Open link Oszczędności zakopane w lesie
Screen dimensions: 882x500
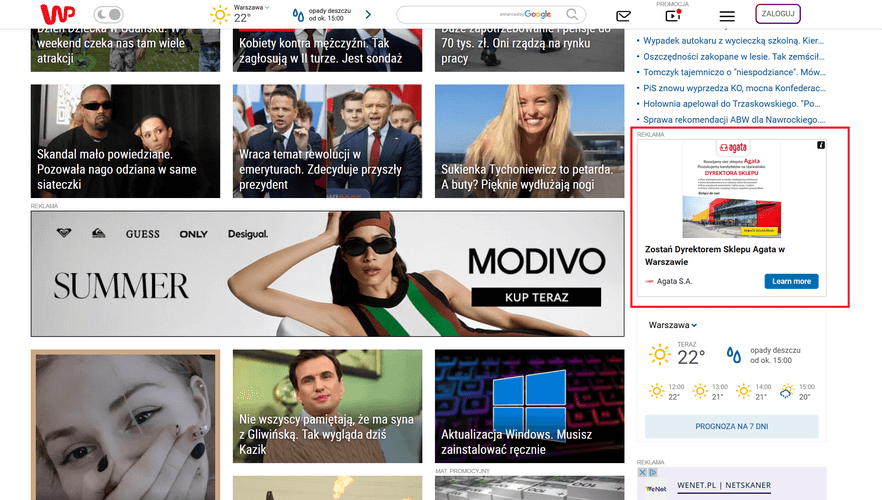click(x=734, y=56)
